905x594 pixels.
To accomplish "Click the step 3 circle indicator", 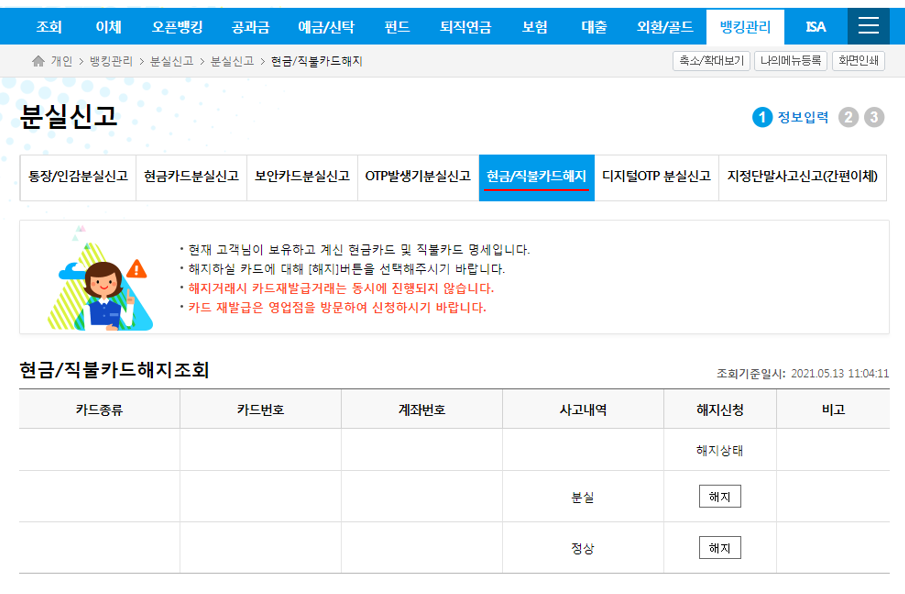I will point(874,117).
